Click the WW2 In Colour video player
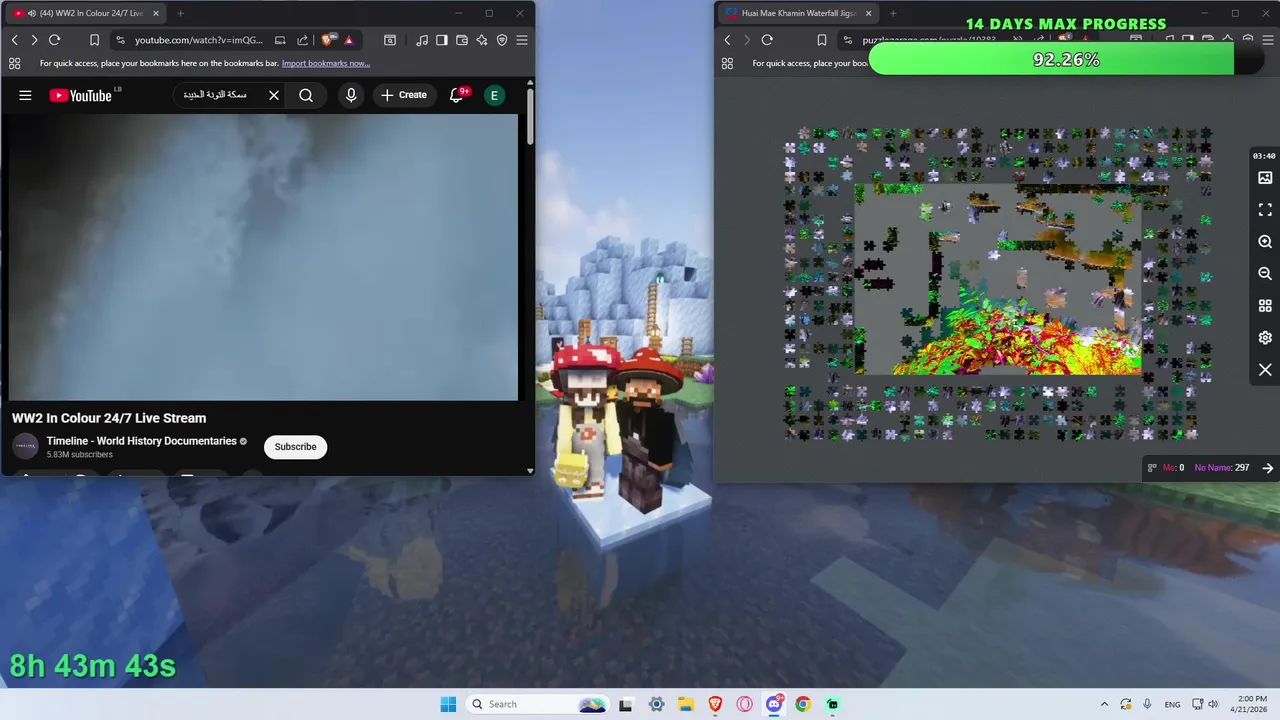Image resolution: width=1280 pixels, height=720 pixels. click(x=263, y=257)
